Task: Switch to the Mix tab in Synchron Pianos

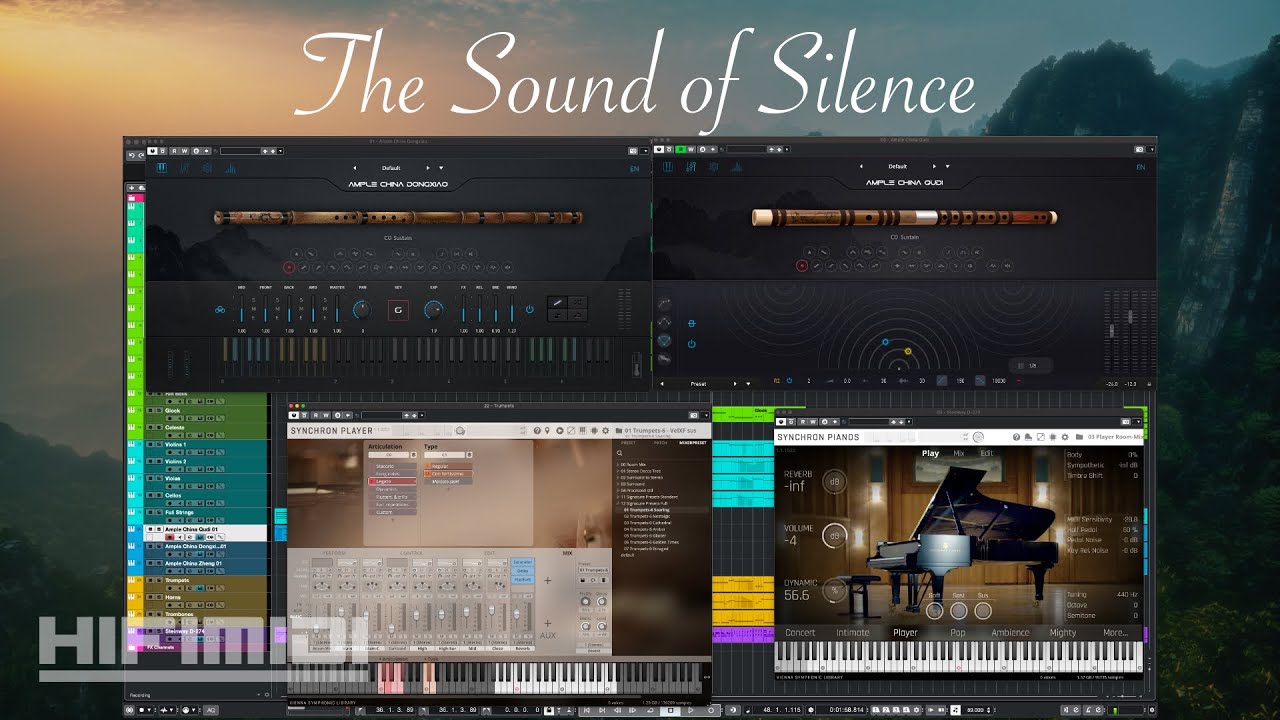Action: [x=959, y=453]
